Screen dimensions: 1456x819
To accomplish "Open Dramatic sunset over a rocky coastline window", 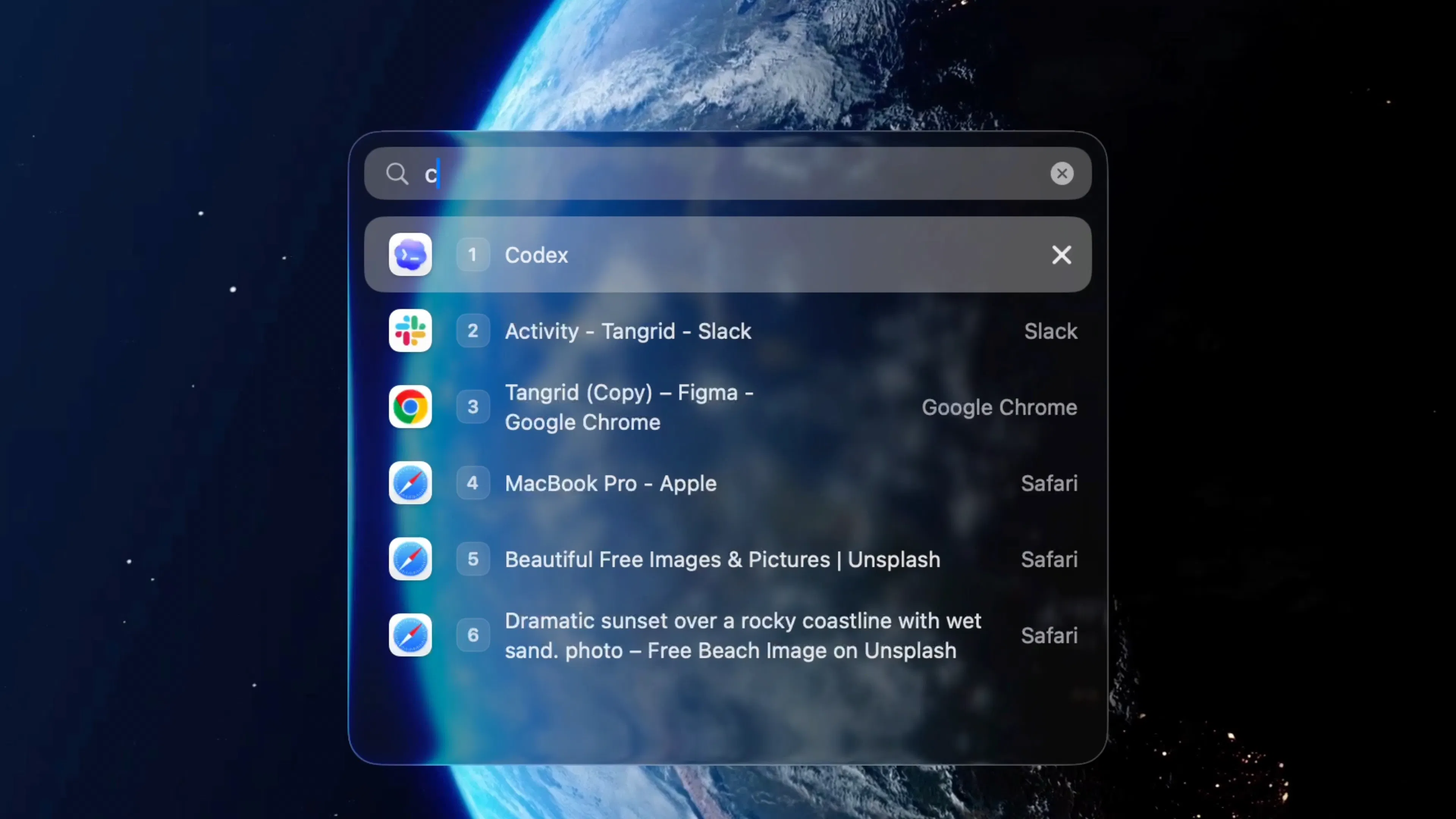I will [x=728, y=635].
